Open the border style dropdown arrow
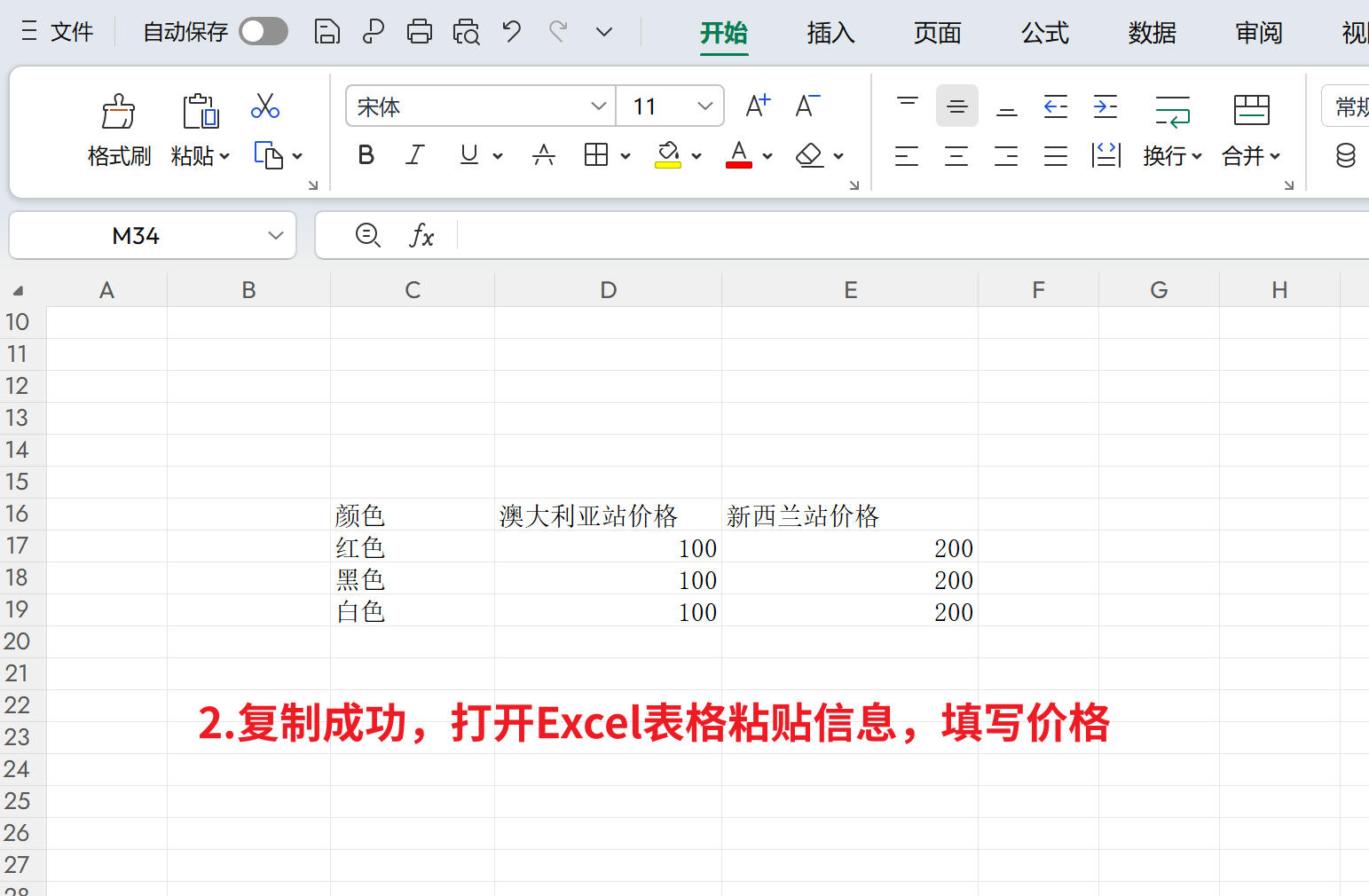This screenshot has width=1369, height=896. pyautogui.click(x=625, y=156)
